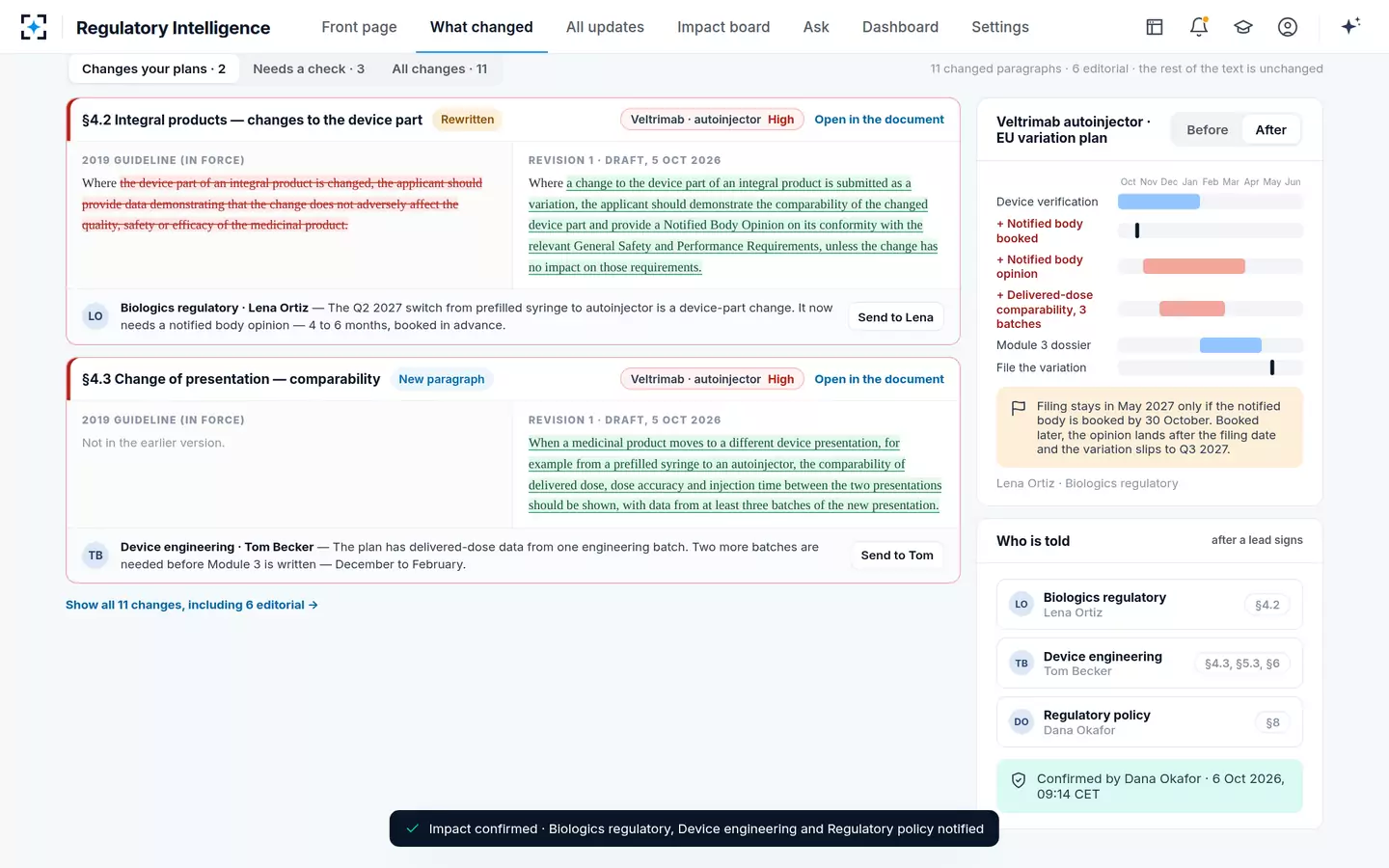Click the red Notified body opinion timeline bar
This screenshot has height=868, width=1389.
click(x=1194, y=266)
